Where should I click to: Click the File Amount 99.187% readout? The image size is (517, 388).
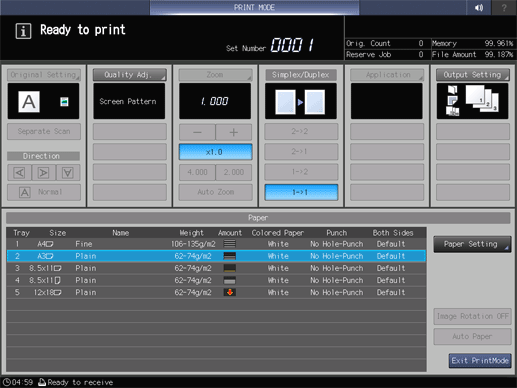472,54
